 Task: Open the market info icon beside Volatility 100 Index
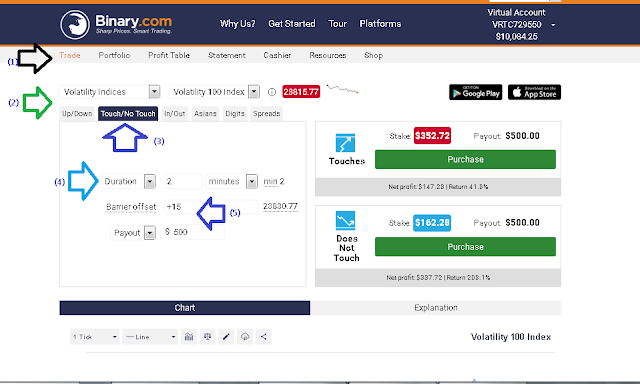[271, 92]
